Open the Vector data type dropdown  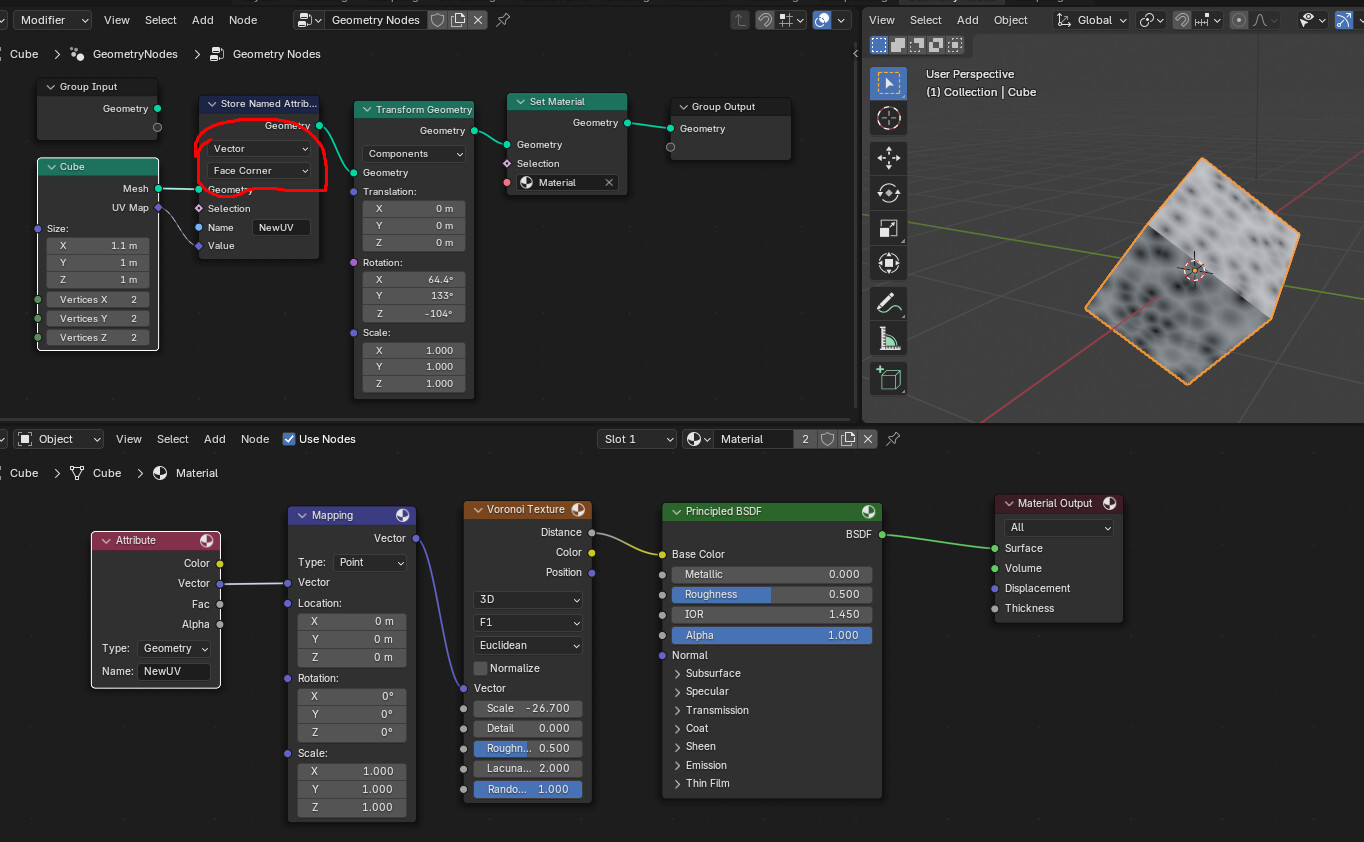pos(260,149)
